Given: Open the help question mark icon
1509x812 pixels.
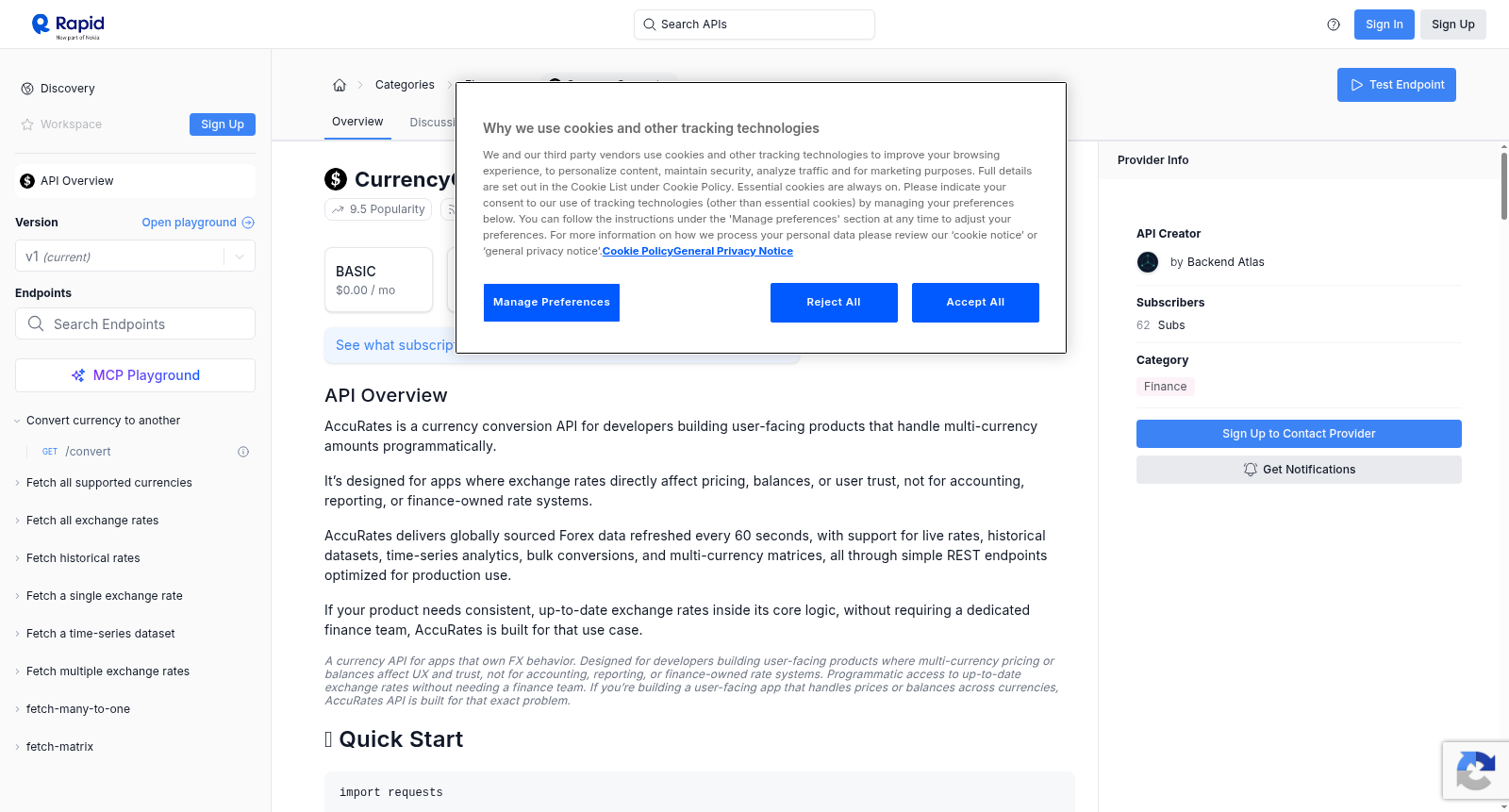Looking at the screenshot, I should pos(1334,25).
